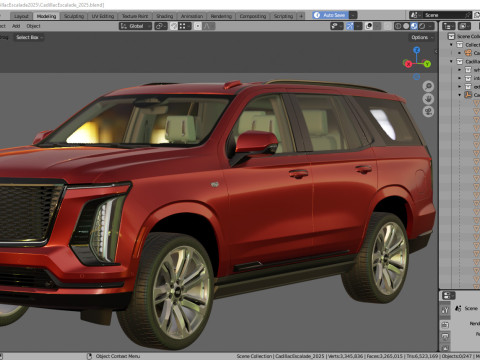Collapse the empty object hierarchy in outliner
This screenshot has height=360, width=480.
coord(460,95)
